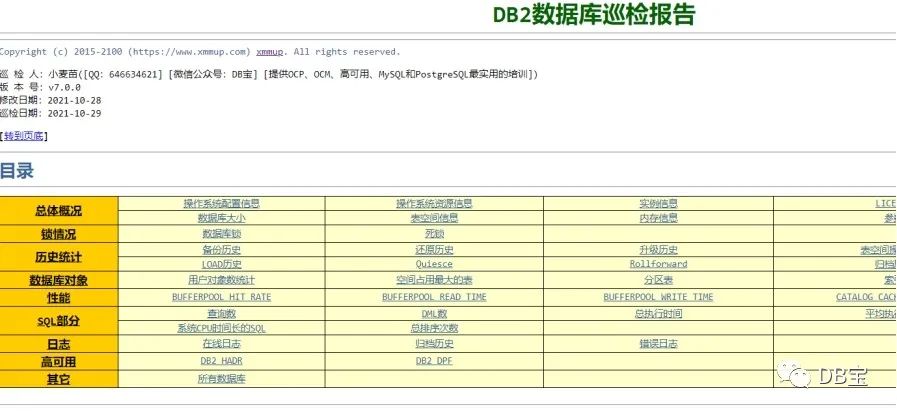Select 日志 category header

click(x=58, y=345)
